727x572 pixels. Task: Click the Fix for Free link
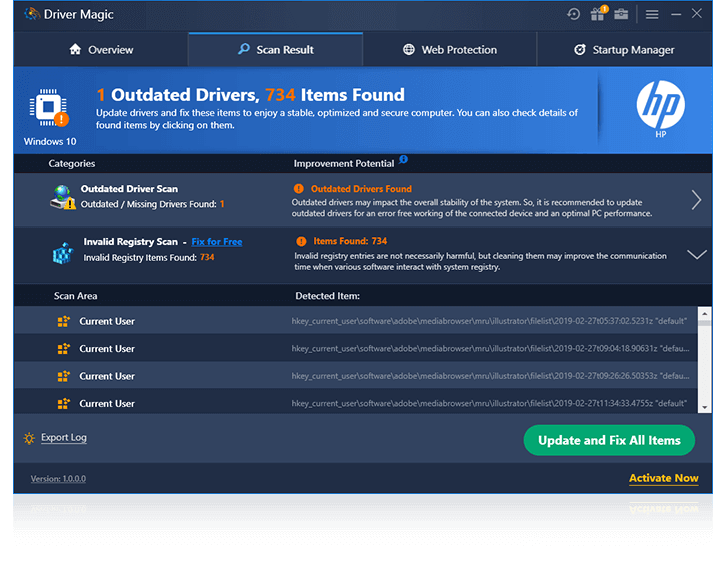217,242
